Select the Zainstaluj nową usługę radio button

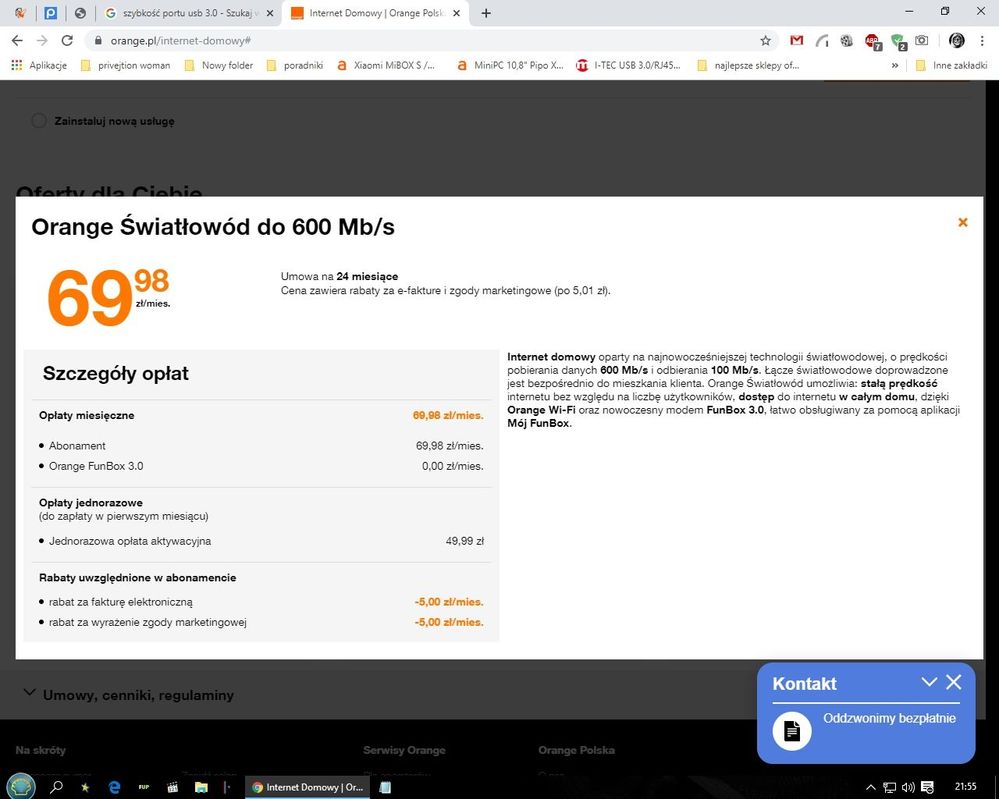click(x=39, y=120)
